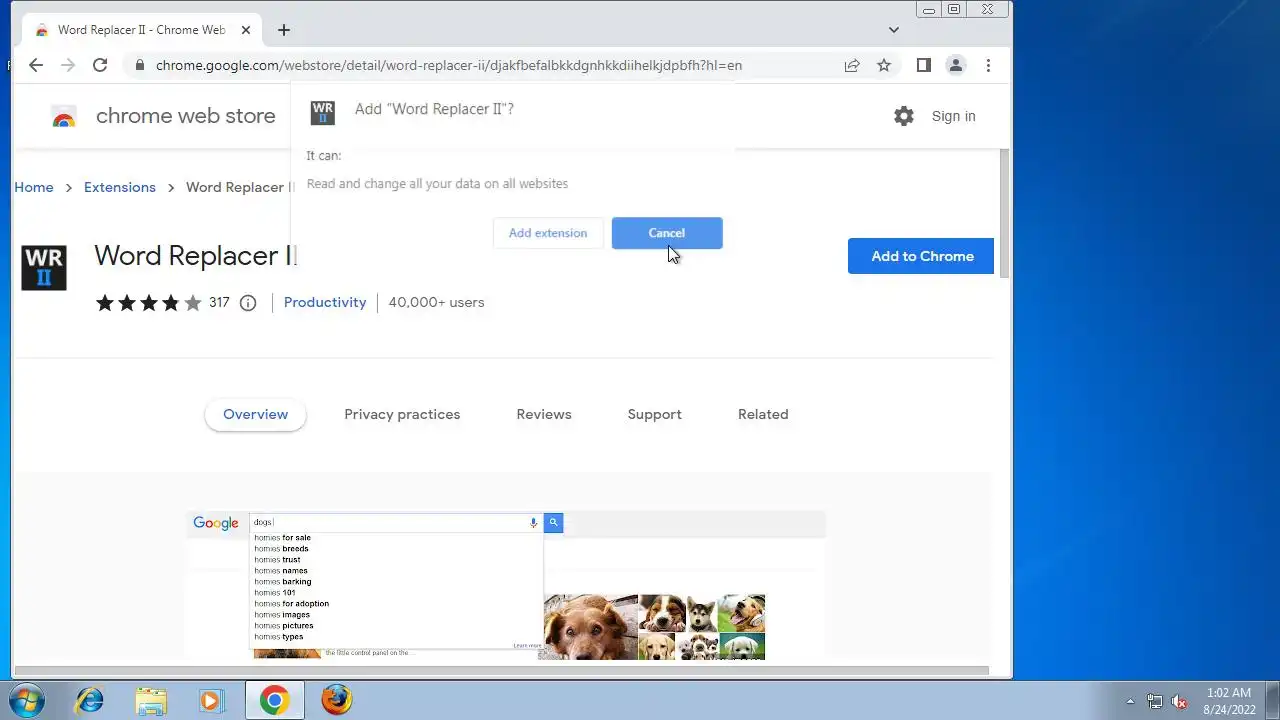The height and width of the screenshot is (720, 1280).
Task: Open a new tab with plus button
Action: (284, 30)
